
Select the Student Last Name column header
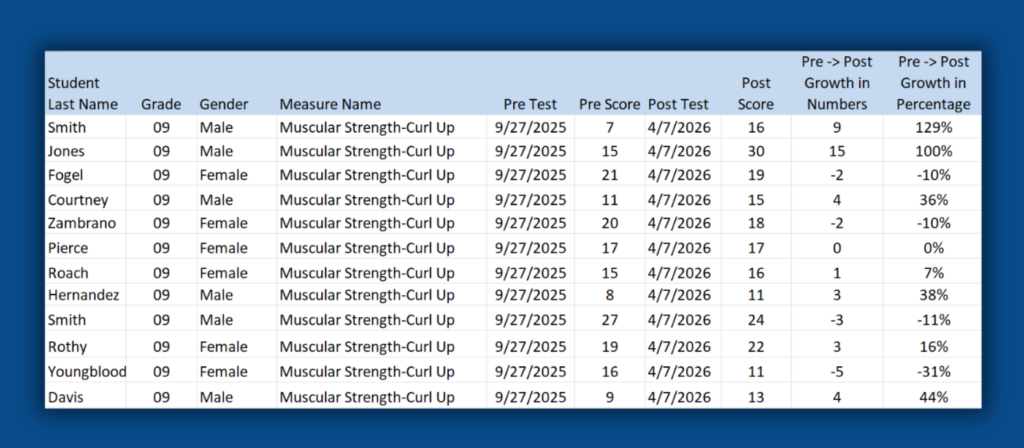tap(83, 93)
